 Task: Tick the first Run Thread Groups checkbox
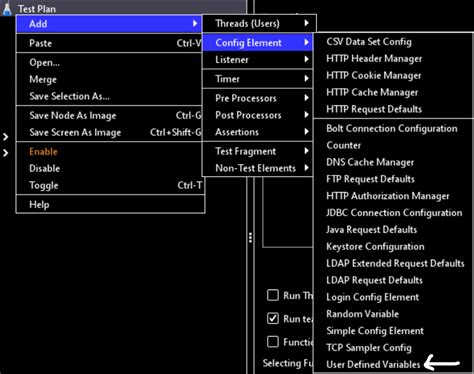[x=273, y=295]
